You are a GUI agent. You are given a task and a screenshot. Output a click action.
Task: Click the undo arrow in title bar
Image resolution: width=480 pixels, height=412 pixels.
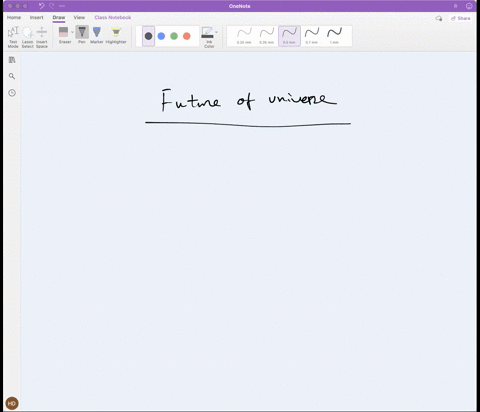[x=41, y=6]
